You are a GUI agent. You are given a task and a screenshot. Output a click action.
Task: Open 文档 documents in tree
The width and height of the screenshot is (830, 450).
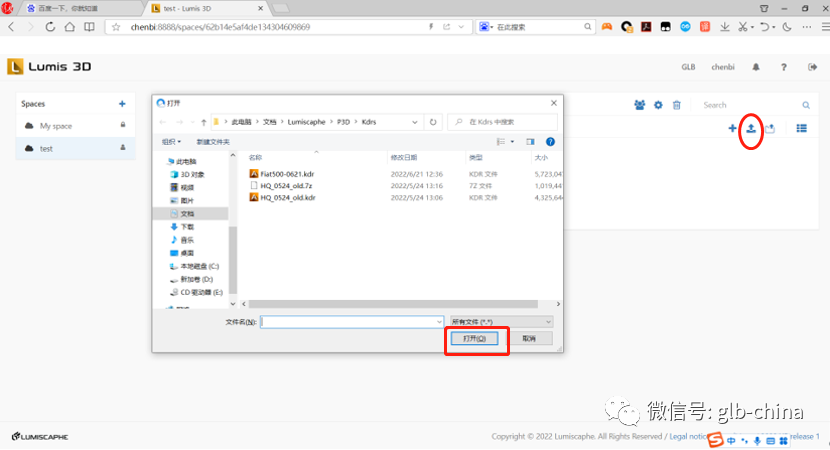coord(187,213)
